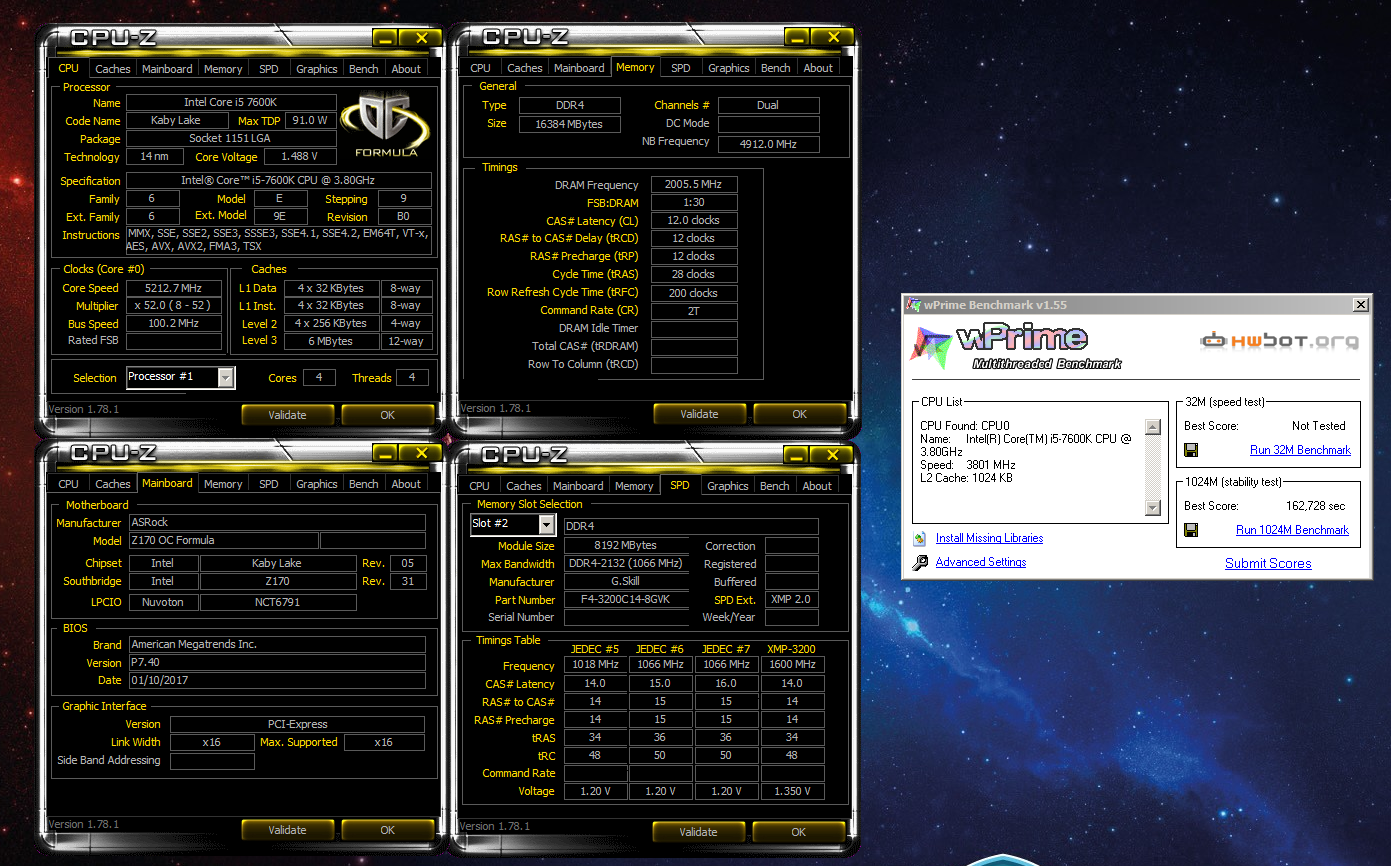Click the CAS# Latency value 12.0 clocks
The width and height of the screenshot is (1391, 866).
(x=695, y=221)
